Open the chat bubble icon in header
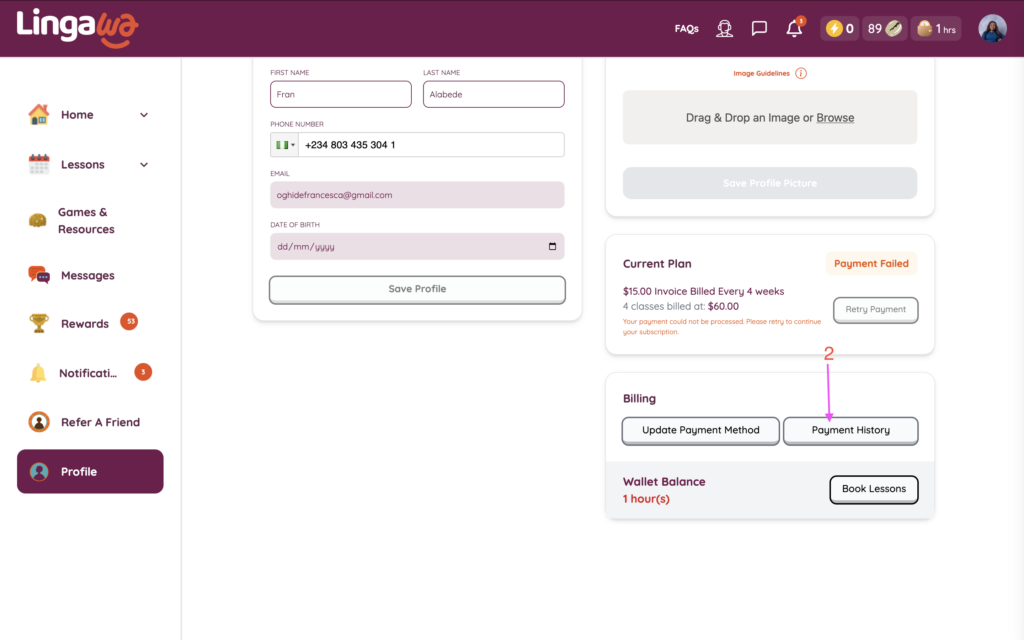1024x640 pixels. click(x=759, y=29)
